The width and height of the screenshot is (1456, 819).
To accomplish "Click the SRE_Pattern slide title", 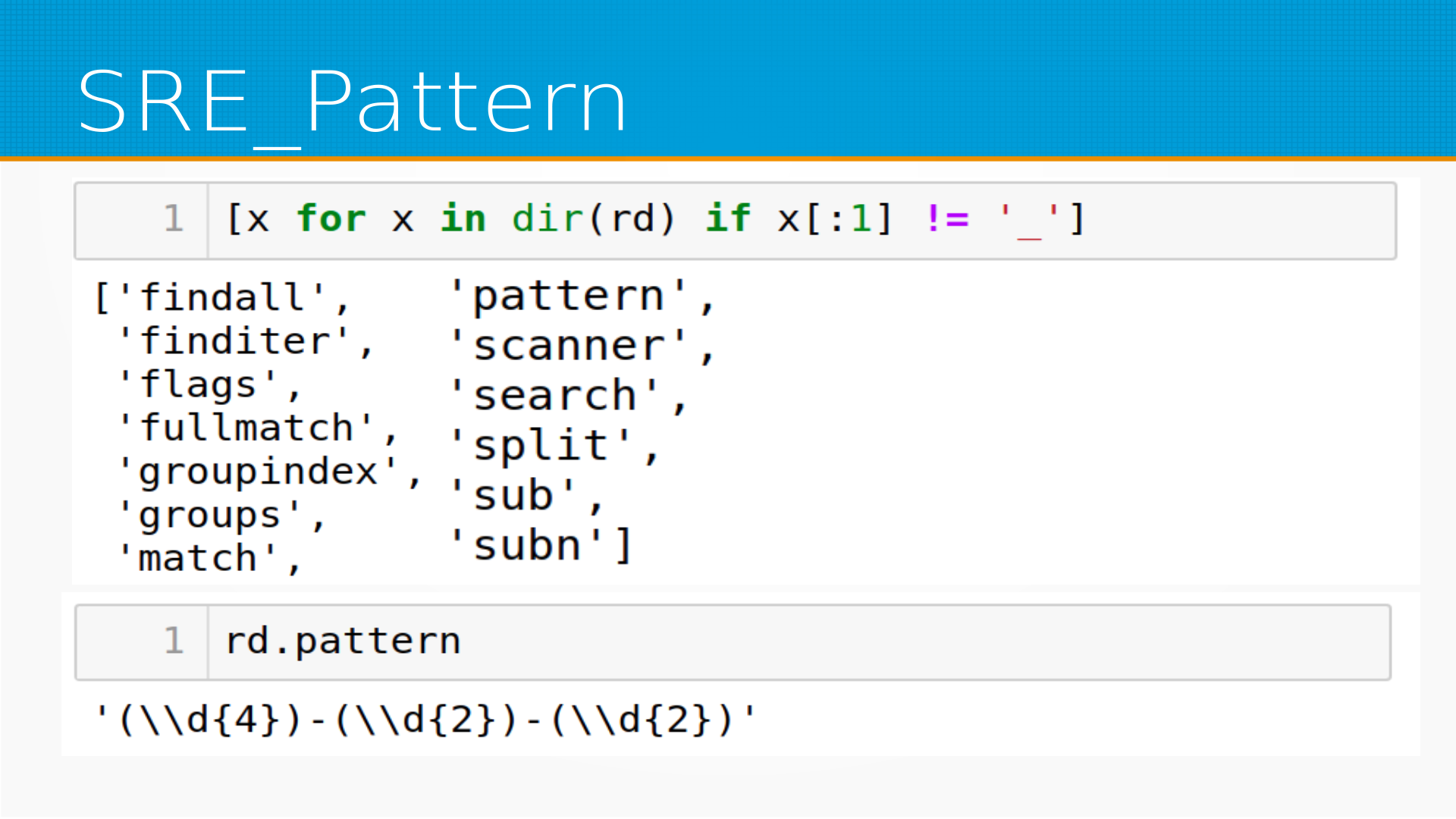I will [x=353, y=102].
